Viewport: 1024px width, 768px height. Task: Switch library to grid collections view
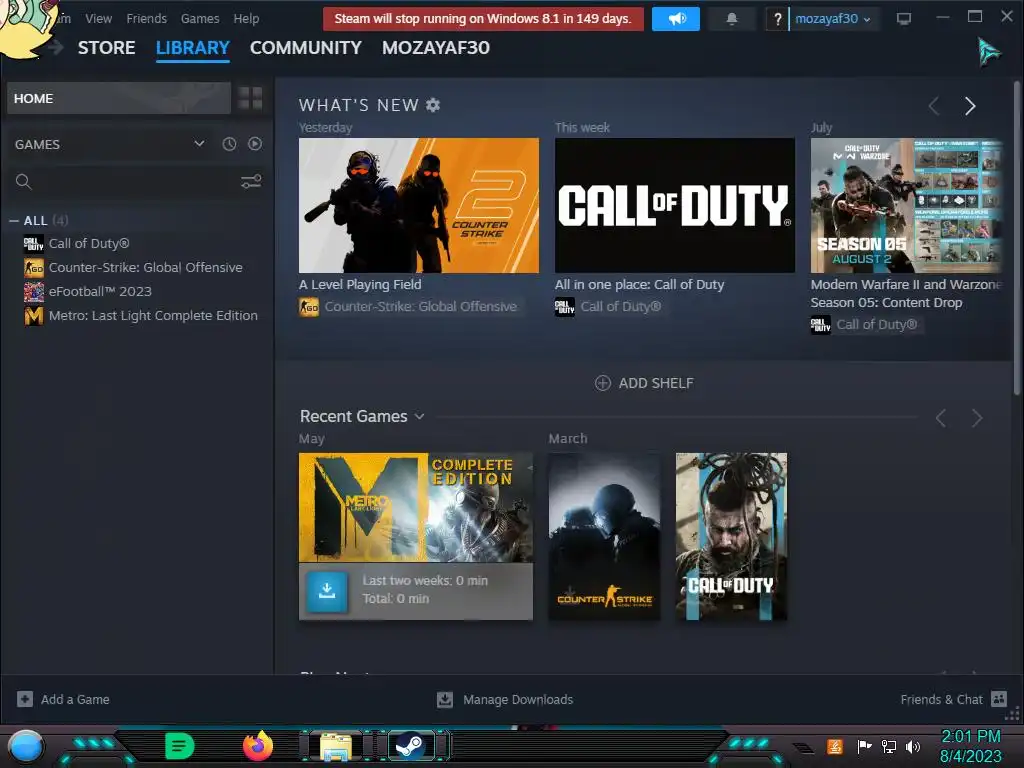[250, 99]
